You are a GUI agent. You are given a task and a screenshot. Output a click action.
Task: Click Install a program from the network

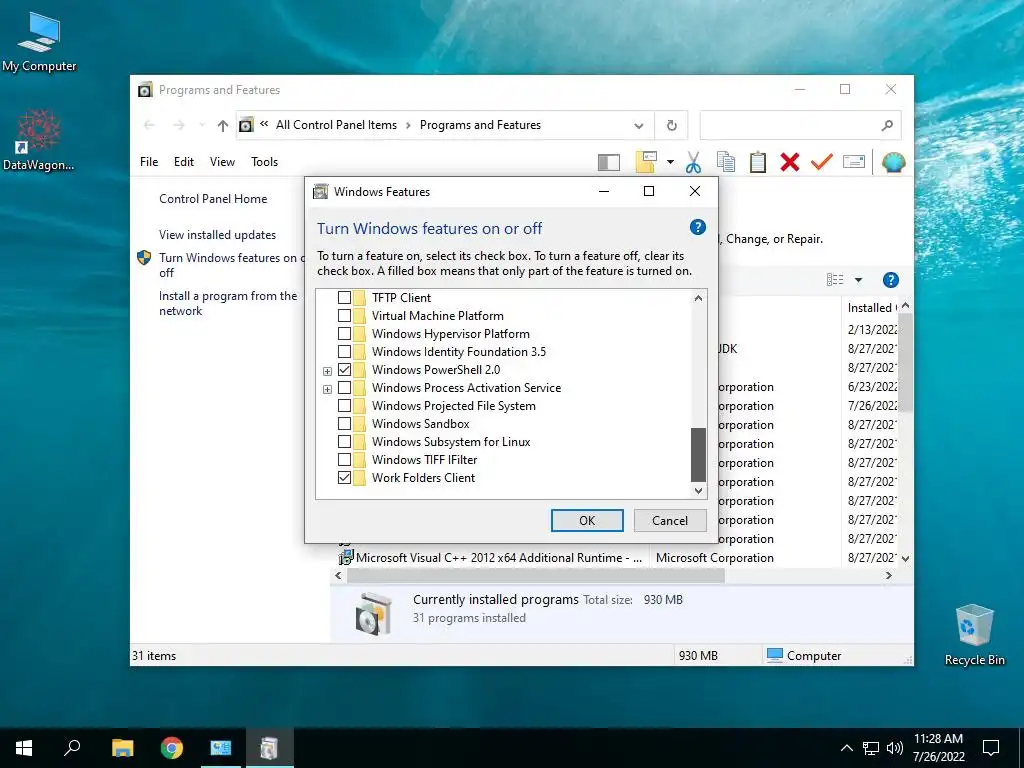click(x=228, y=303)
